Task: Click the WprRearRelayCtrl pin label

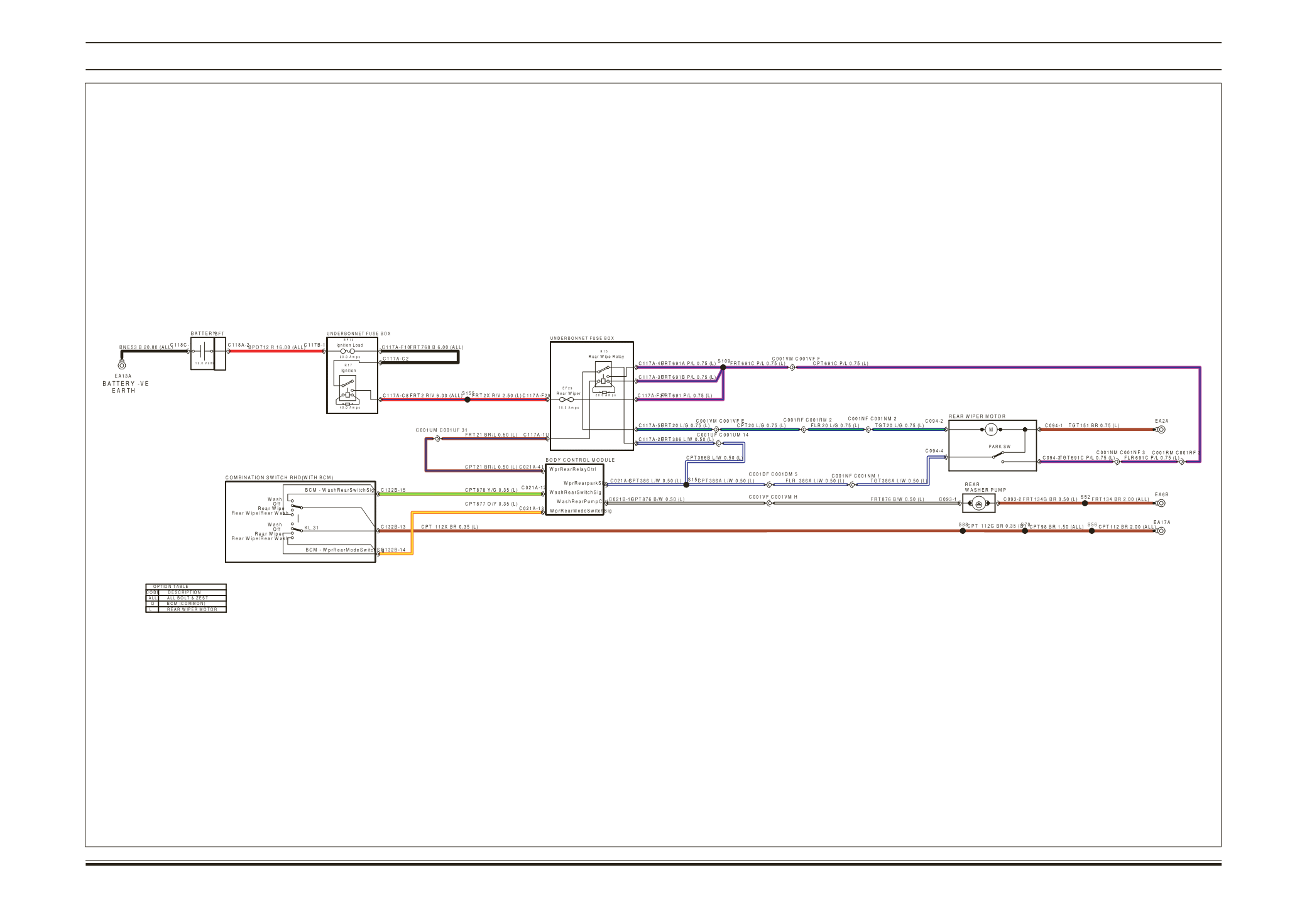Action: point(572,469)
